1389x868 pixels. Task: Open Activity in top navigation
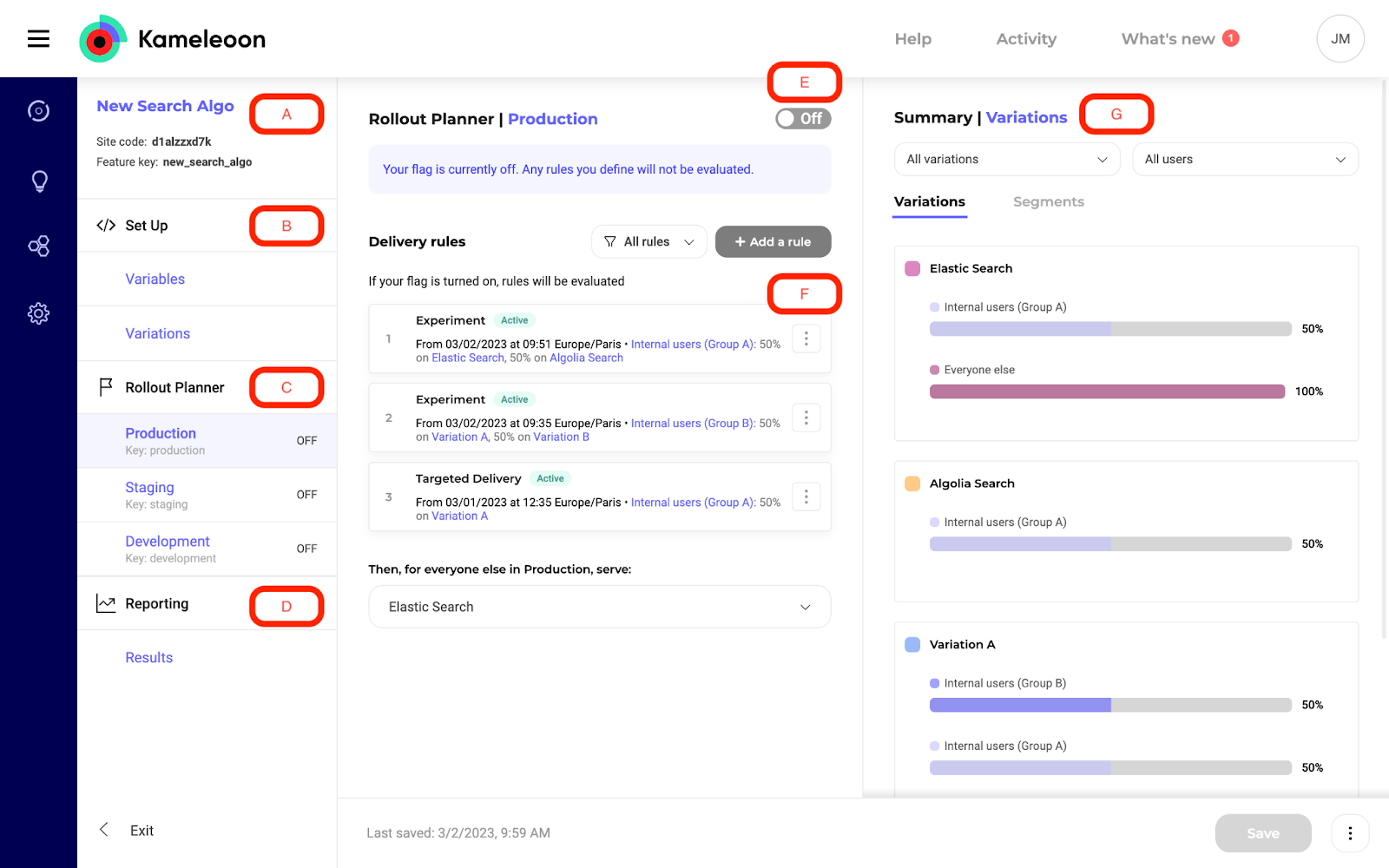[1026, 39]
